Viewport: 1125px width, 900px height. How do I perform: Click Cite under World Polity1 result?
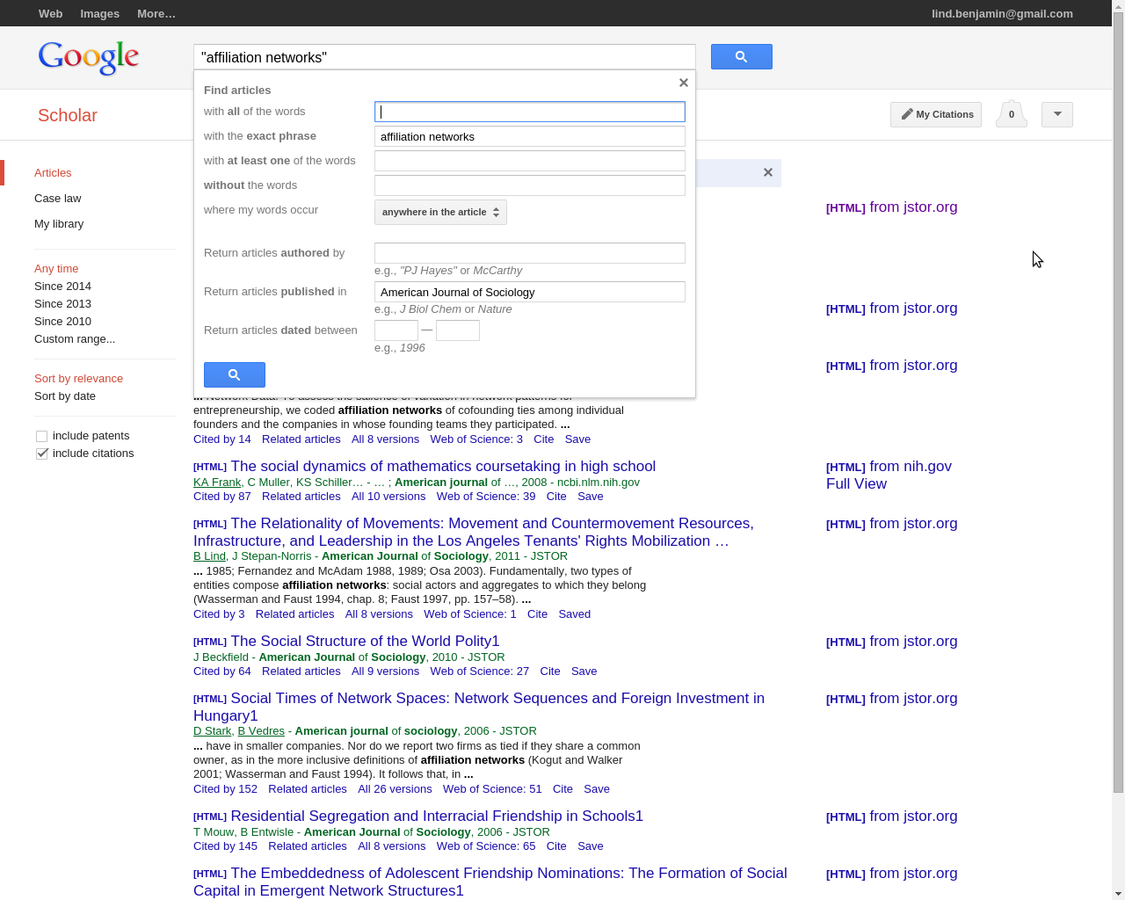550,672
